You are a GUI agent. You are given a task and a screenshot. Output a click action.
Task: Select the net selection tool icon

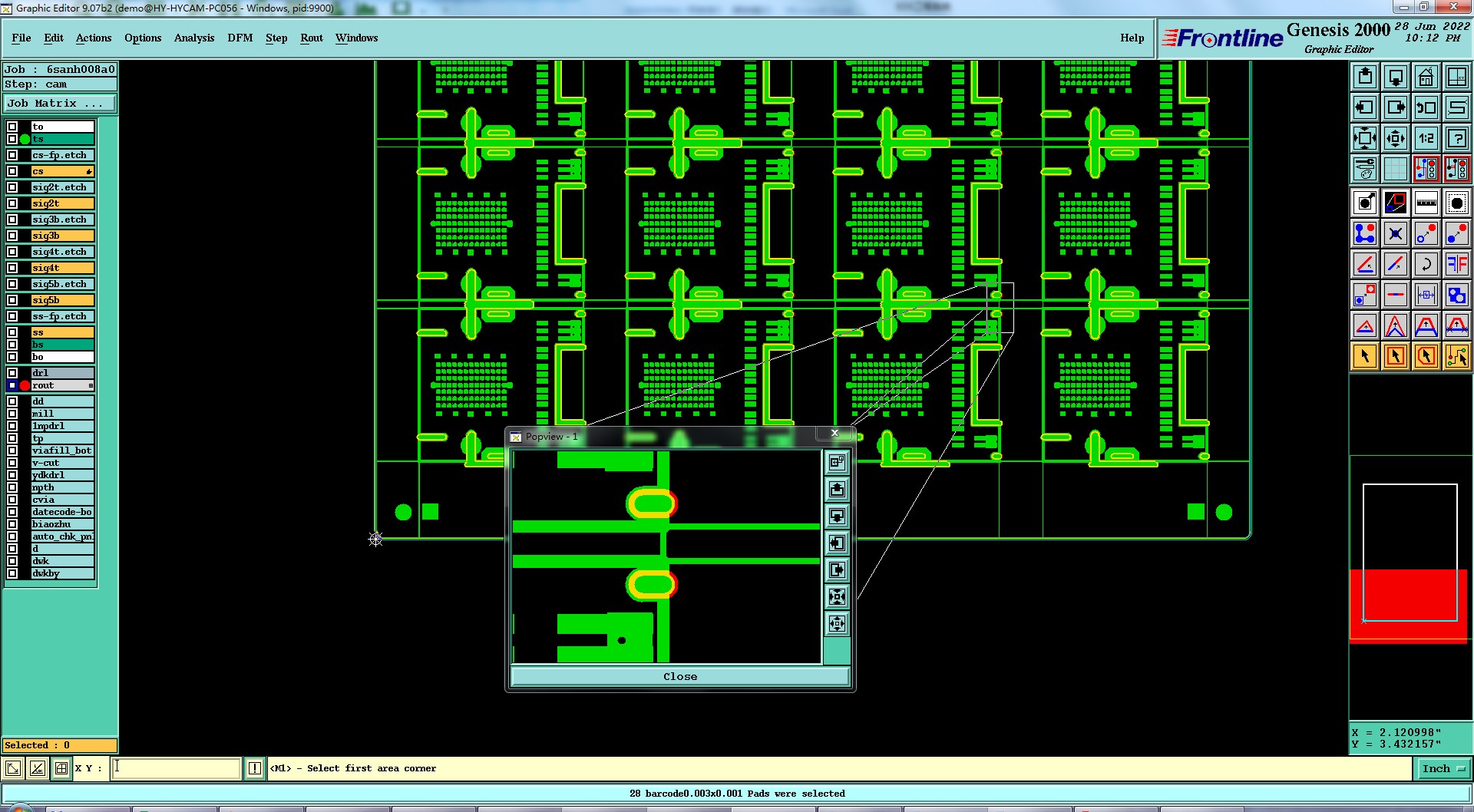1457,356
